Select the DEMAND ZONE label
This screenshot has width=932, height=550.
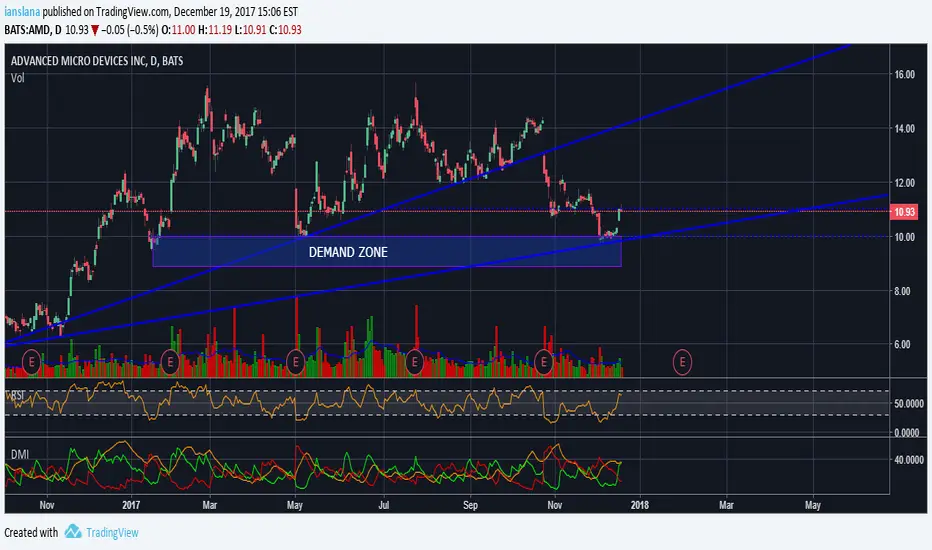coord(348,252)
